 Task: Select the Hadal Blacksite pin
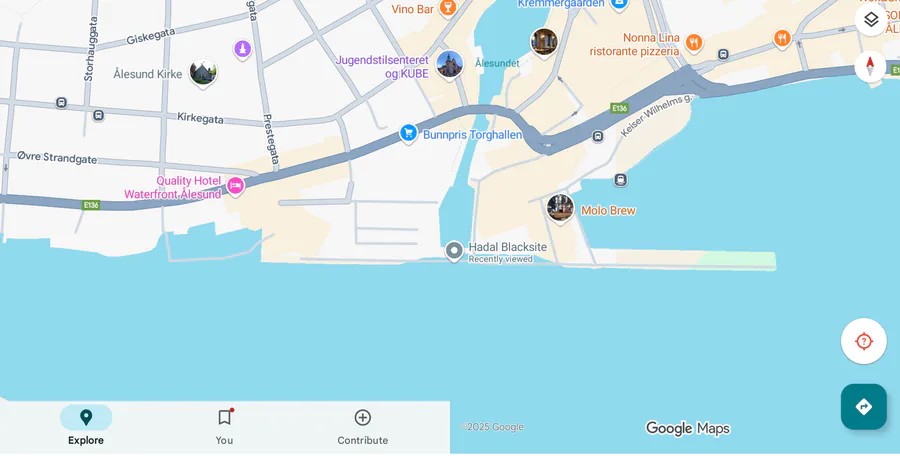point(454,251)
